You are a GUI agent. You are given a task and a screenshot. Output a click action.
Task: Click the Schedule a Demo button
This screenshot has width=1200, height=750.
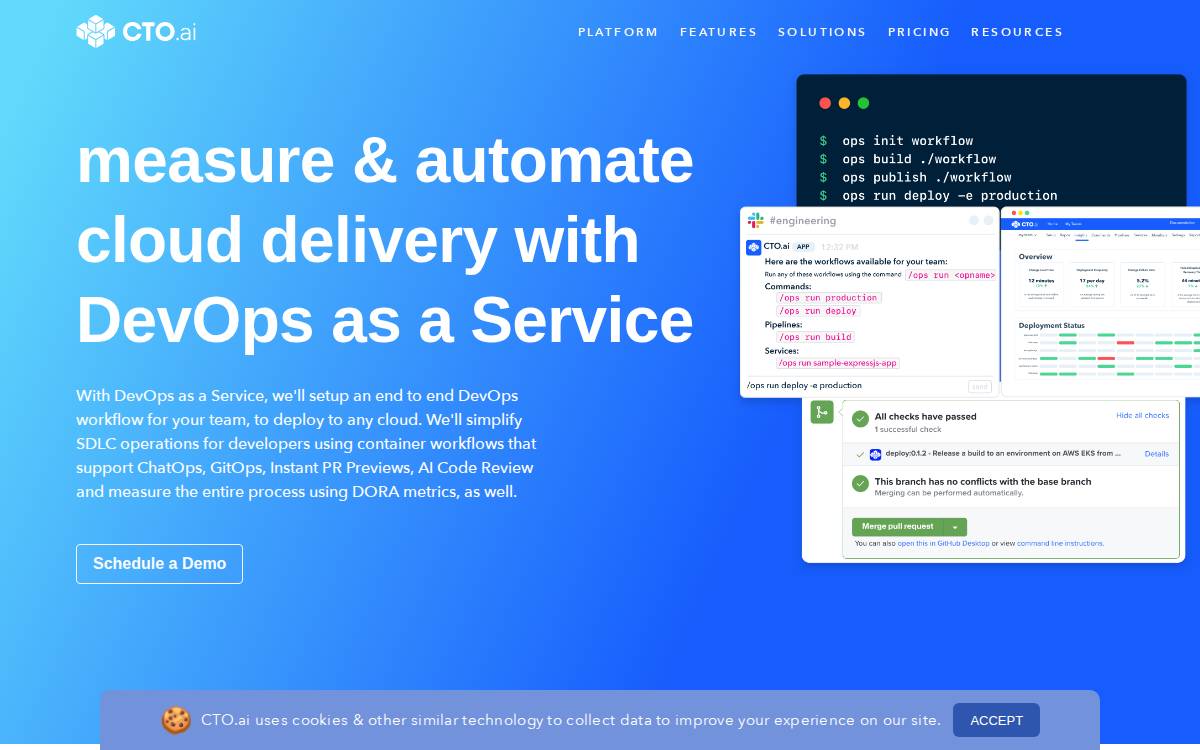click(x=159, y=564)
